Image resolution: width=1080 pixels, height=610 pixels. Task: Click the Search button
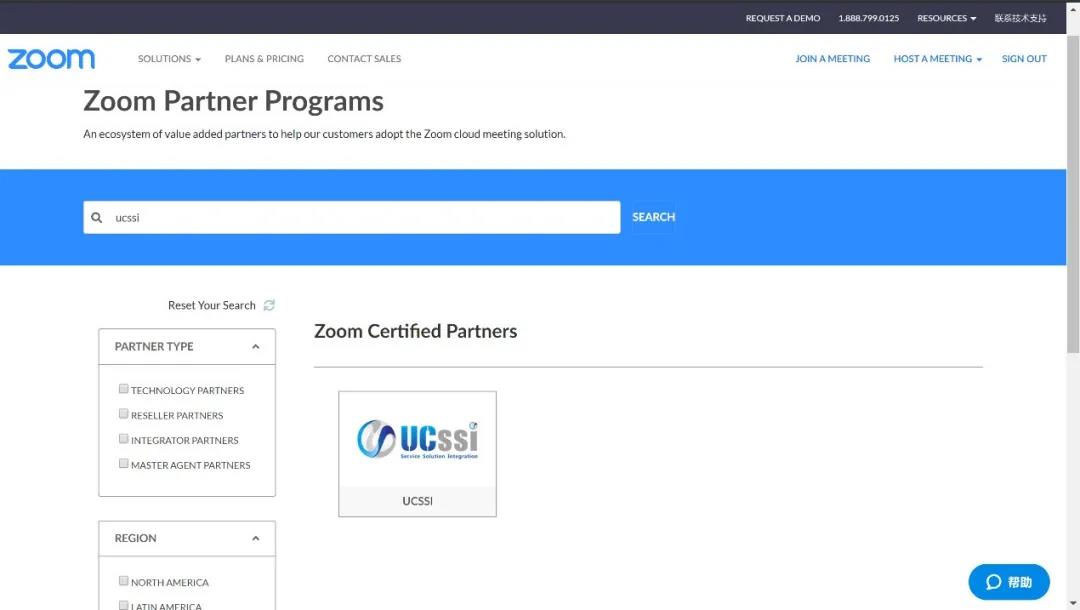pyautogui.click(x=654, y=217)
